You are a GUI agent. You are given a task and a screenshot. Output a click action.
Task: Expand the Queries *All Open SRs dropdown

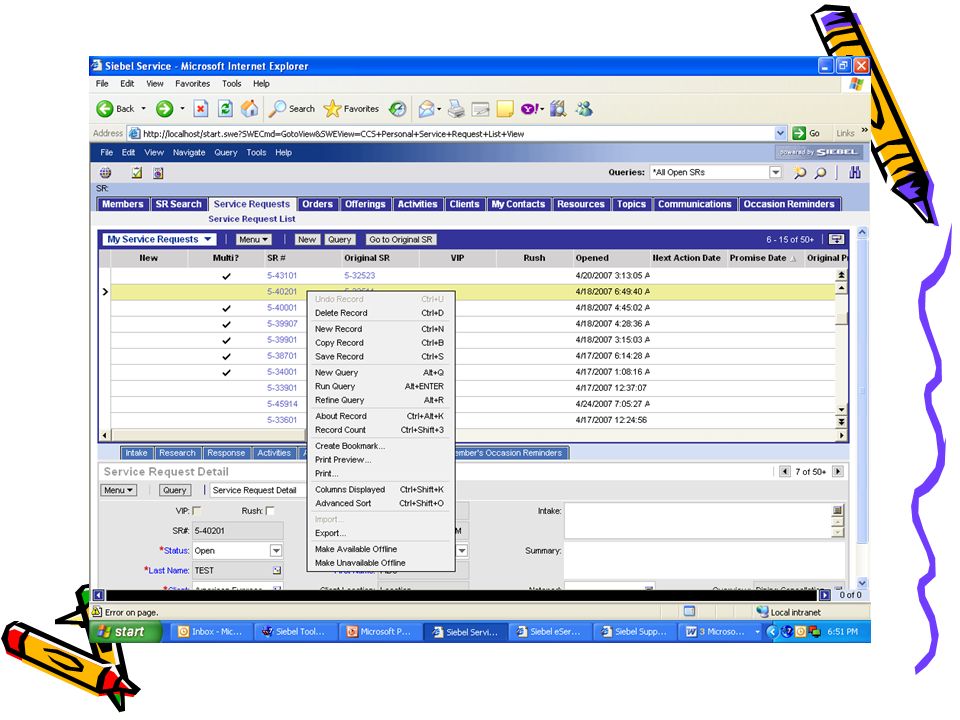[x=775, y=172]
